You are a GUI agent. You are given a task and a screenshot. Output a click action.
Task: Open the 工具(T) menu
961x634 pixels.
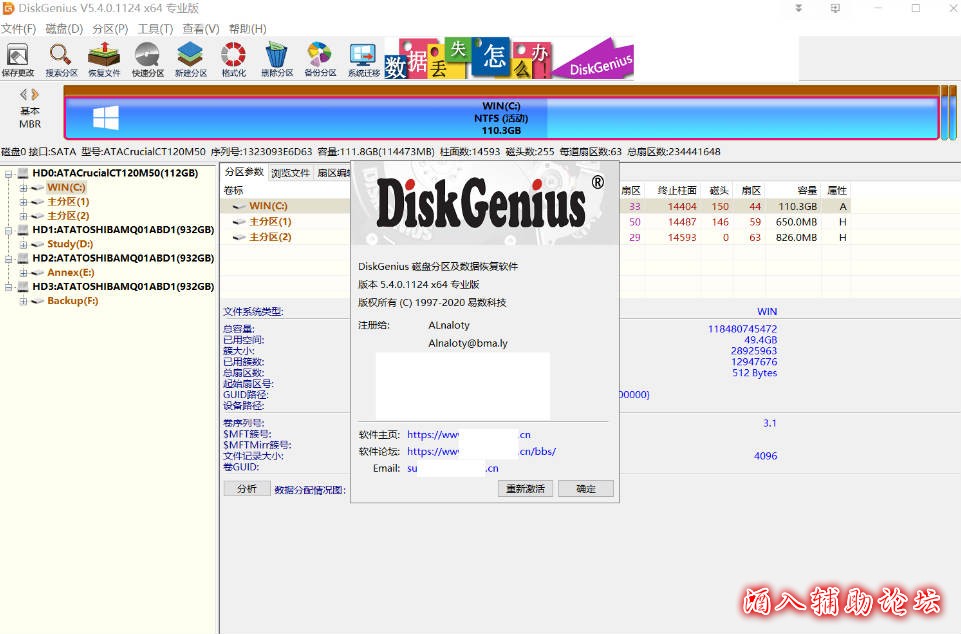(x=155, y=28)
